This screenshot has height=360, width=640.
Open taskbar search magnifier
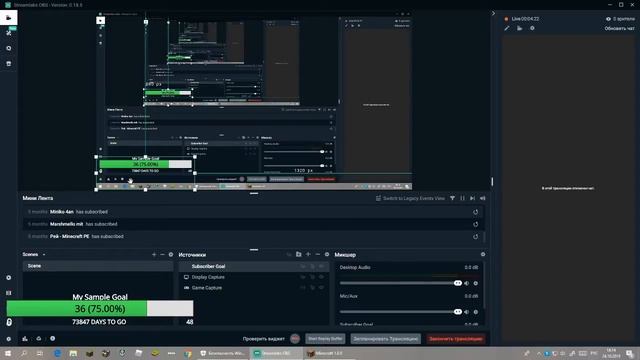pyautogui.click(x=24, y=353)
